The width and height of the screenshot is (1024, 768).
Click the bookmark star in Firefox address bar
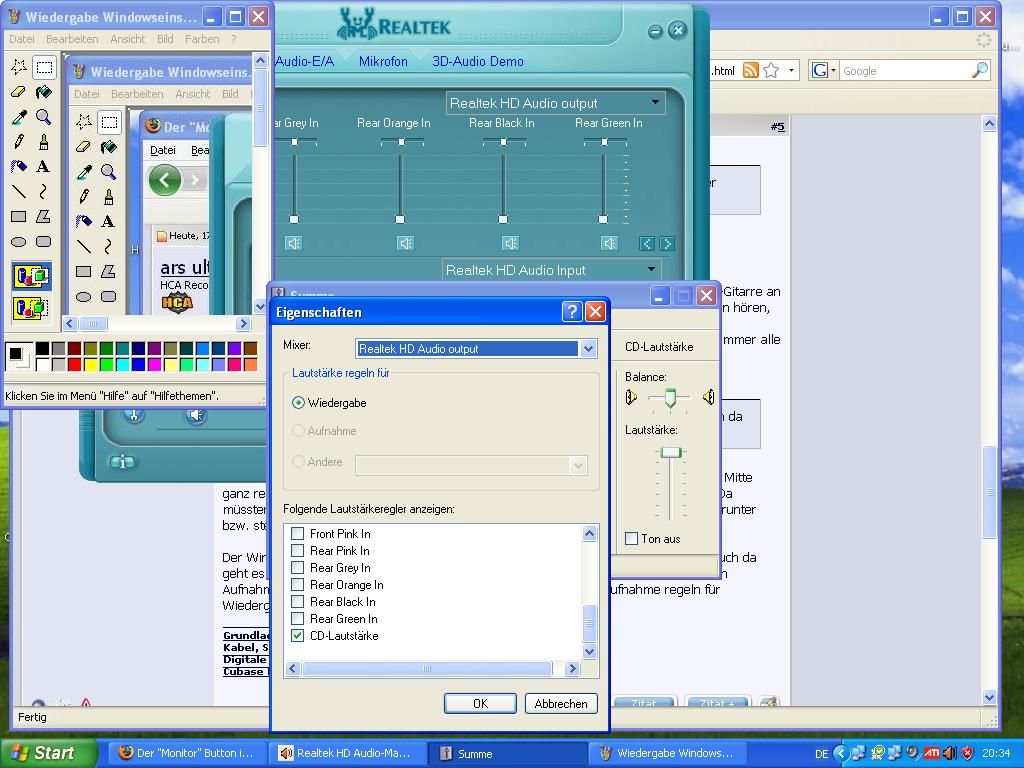pos(771,70)
